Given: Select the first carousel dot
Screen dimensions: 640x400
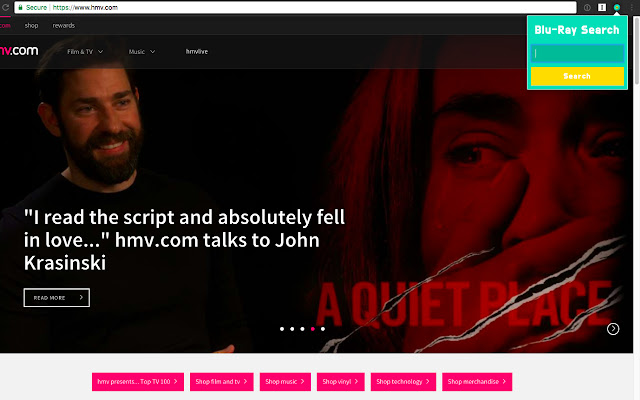Looking at the screenshot, I should pyautogui.click(x=282, y=329).
